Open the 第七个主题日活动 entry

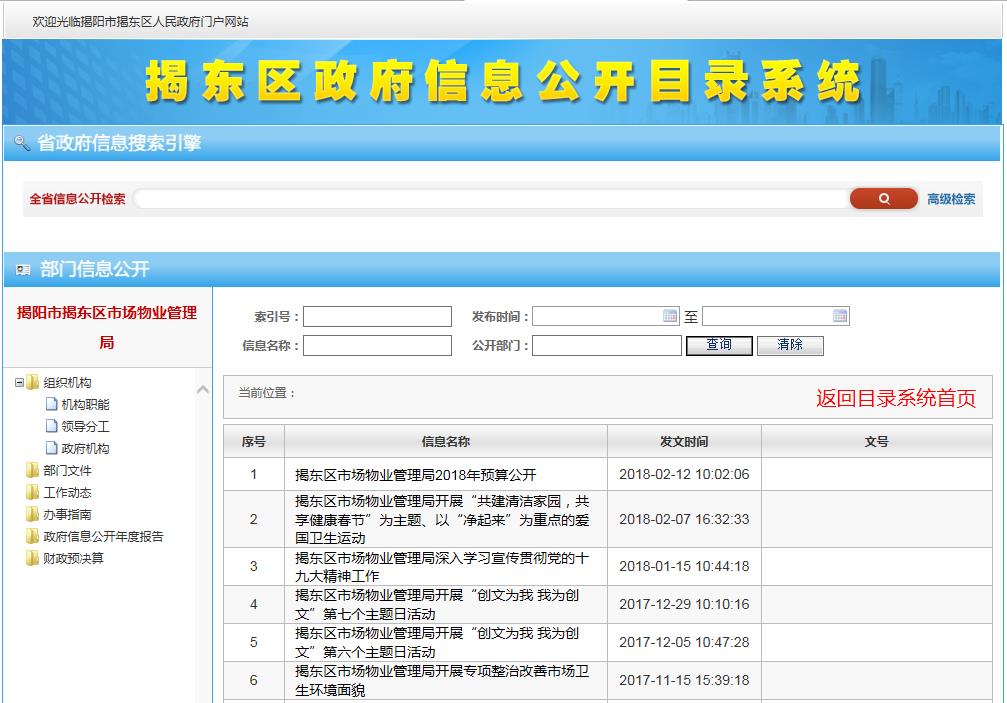(437, 605)
